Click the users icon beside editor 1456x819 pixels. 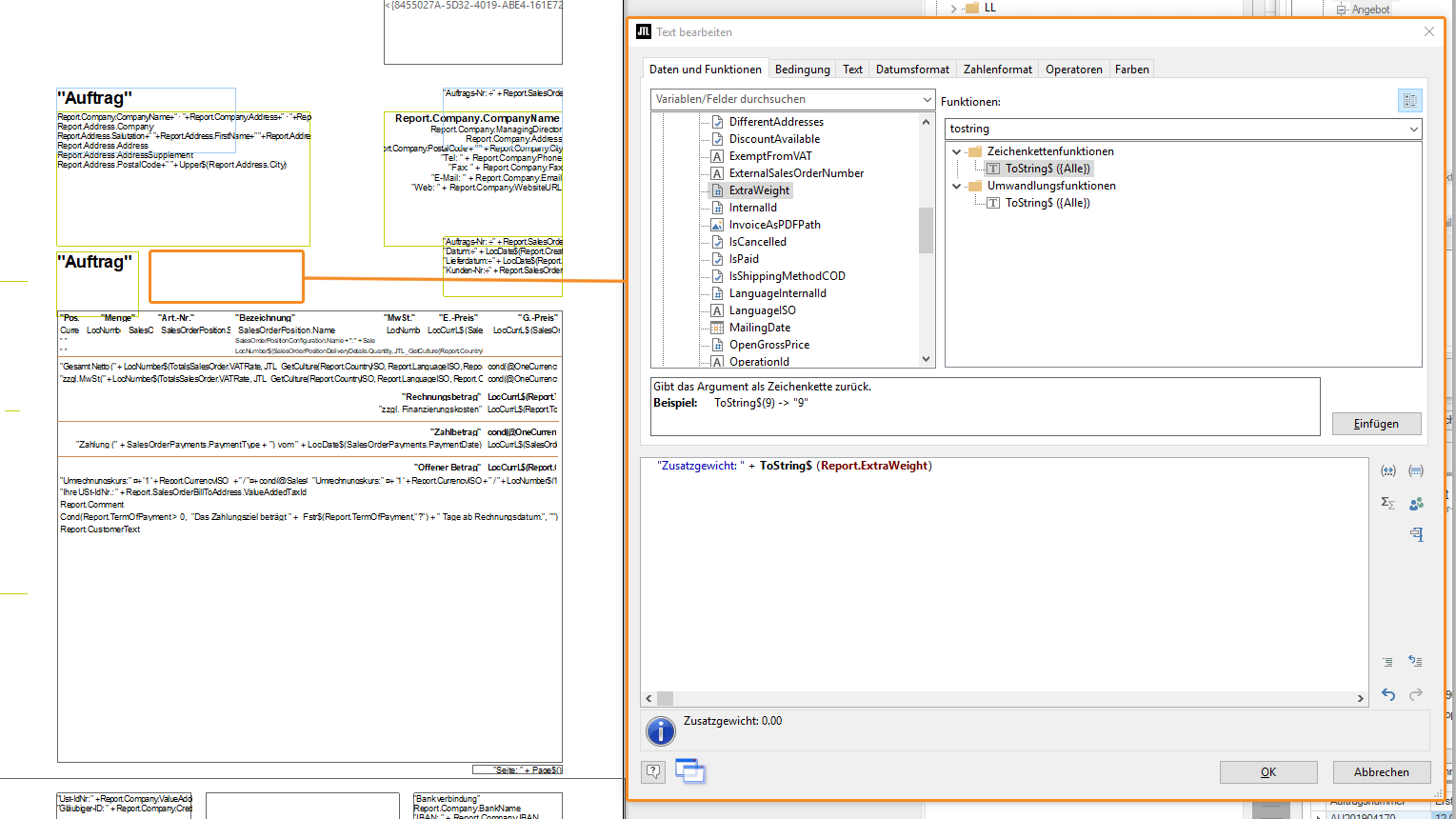[x=1416, y=503]
